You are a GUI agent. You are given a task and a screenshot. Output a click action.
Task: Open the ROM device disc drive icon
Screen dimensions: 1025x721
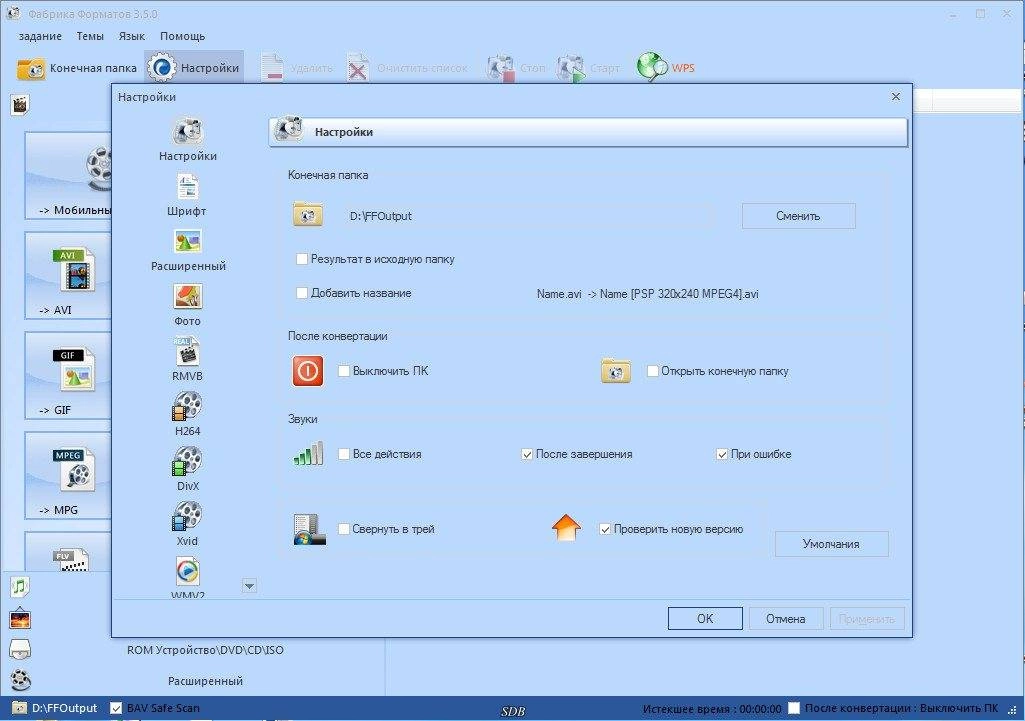point(20,650)
